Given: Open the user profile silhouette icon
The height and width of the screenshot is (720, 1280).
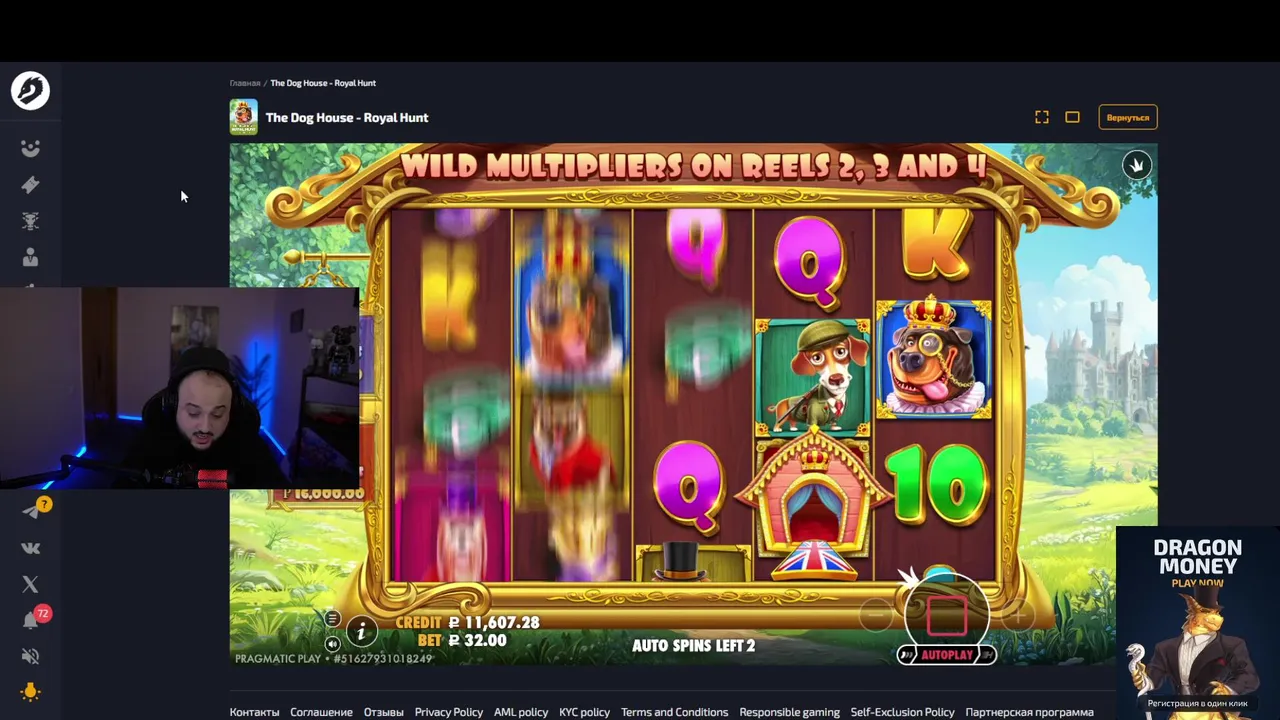Looking at the screenshot, I should coord(30,257).
